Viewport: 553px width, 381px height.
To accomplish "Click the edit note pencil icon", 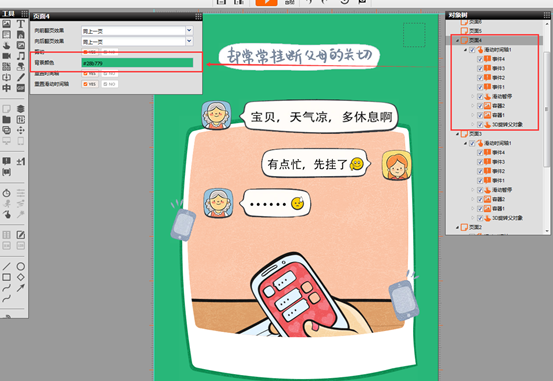I will pyautogui.click(x=21, y=235).
